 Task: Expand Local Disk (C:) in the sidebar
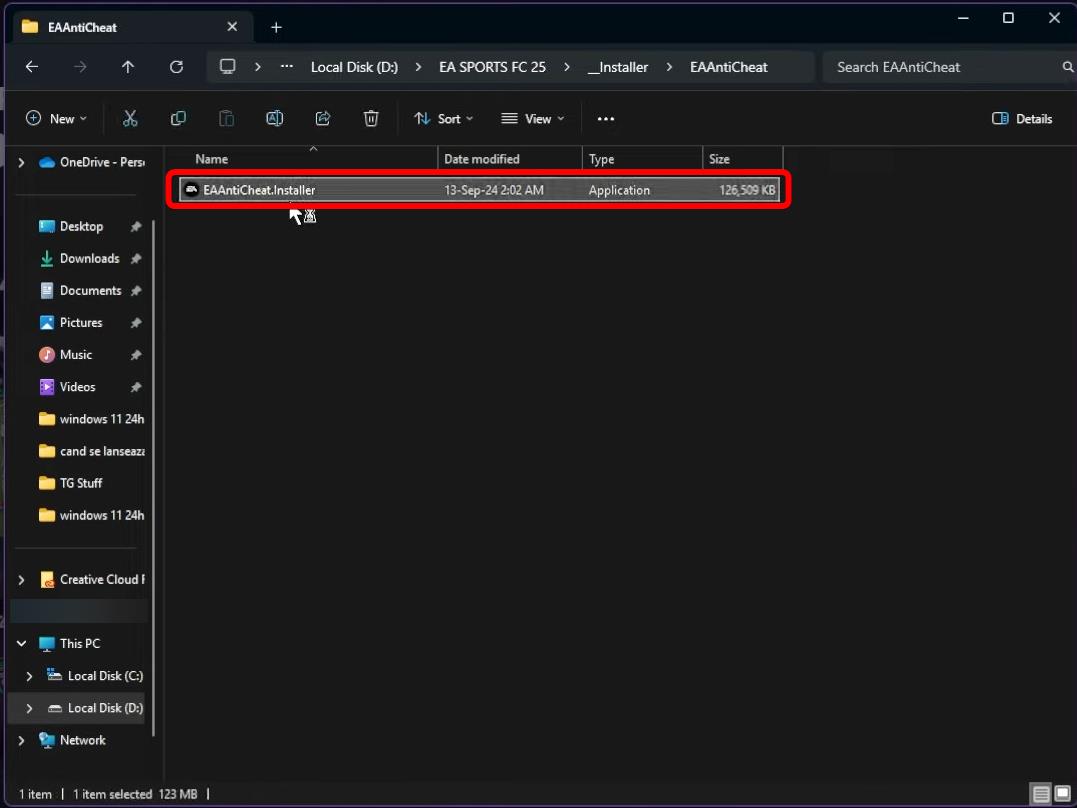(30, 676)
